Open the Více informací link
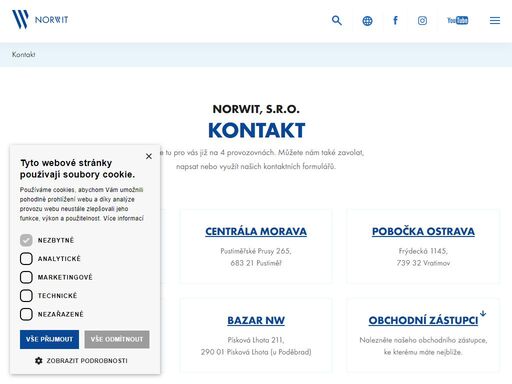Viewport: 512px width, 384px height. [x=123, y=218]
